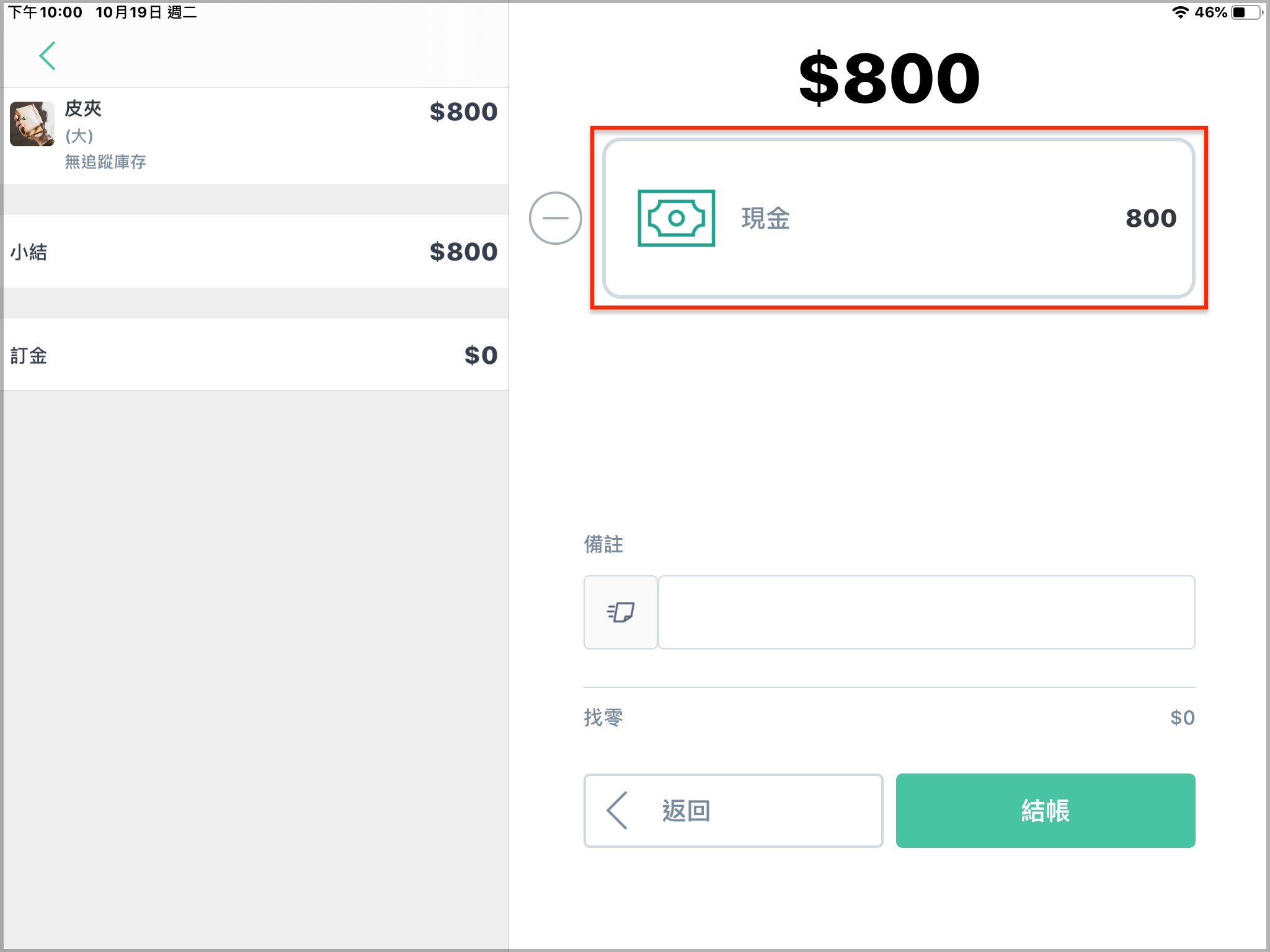1270x952 pixels.
Task: Focus the 備註 remarks text field
Action: 926,612
